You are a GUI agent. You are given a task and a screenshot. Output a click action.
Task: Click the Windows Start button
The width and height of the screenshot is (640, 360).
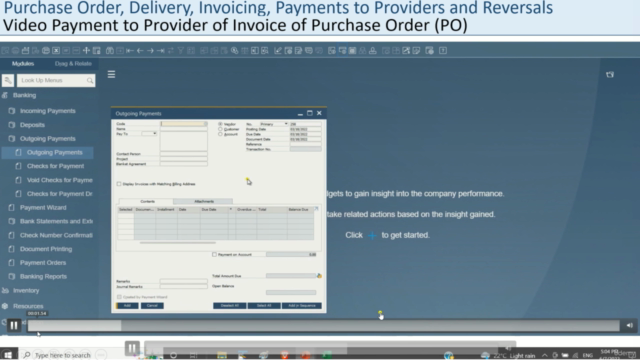point(8,355)
